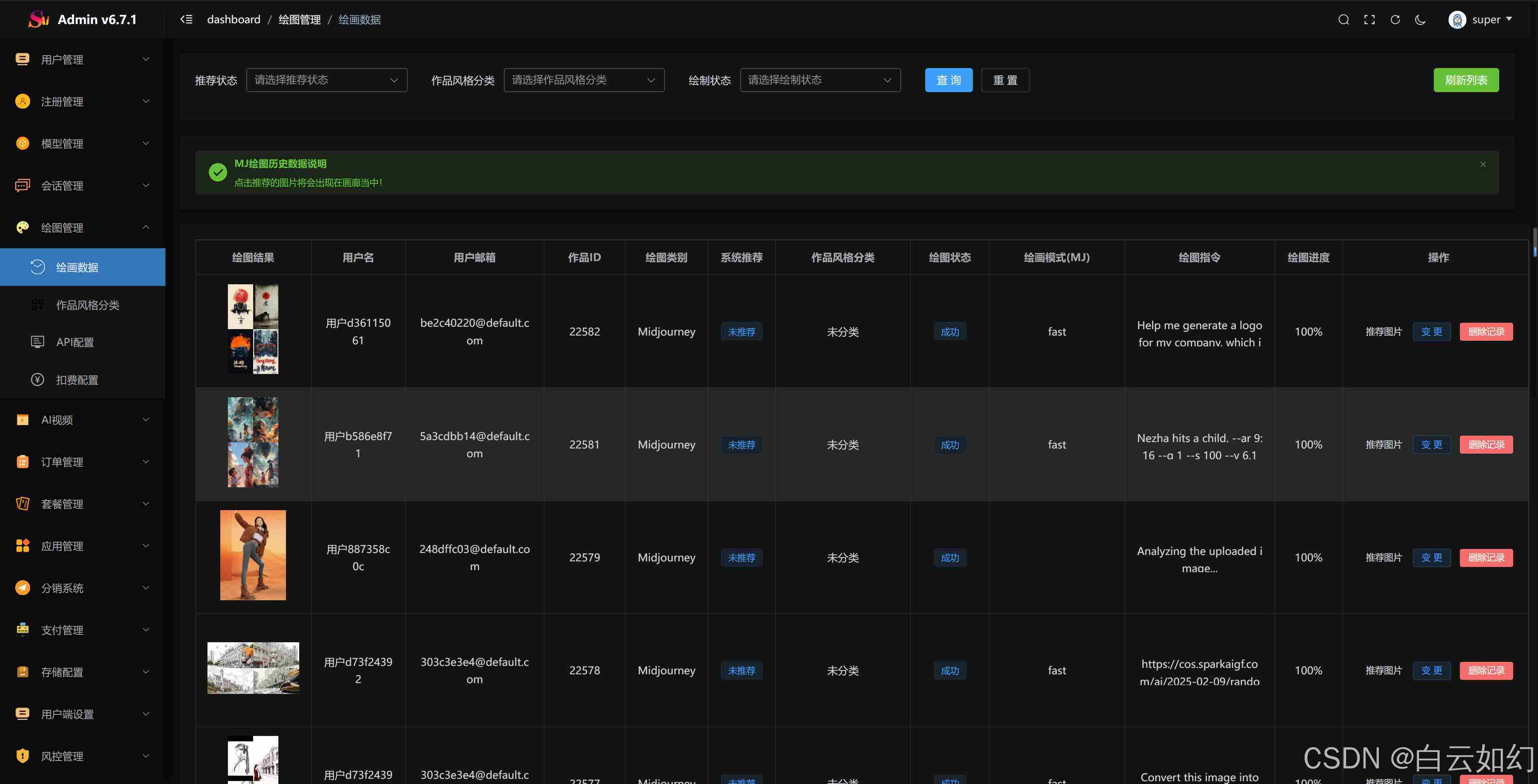
Task: Open 作品风格分类 sidebar item
Action: 88,305
